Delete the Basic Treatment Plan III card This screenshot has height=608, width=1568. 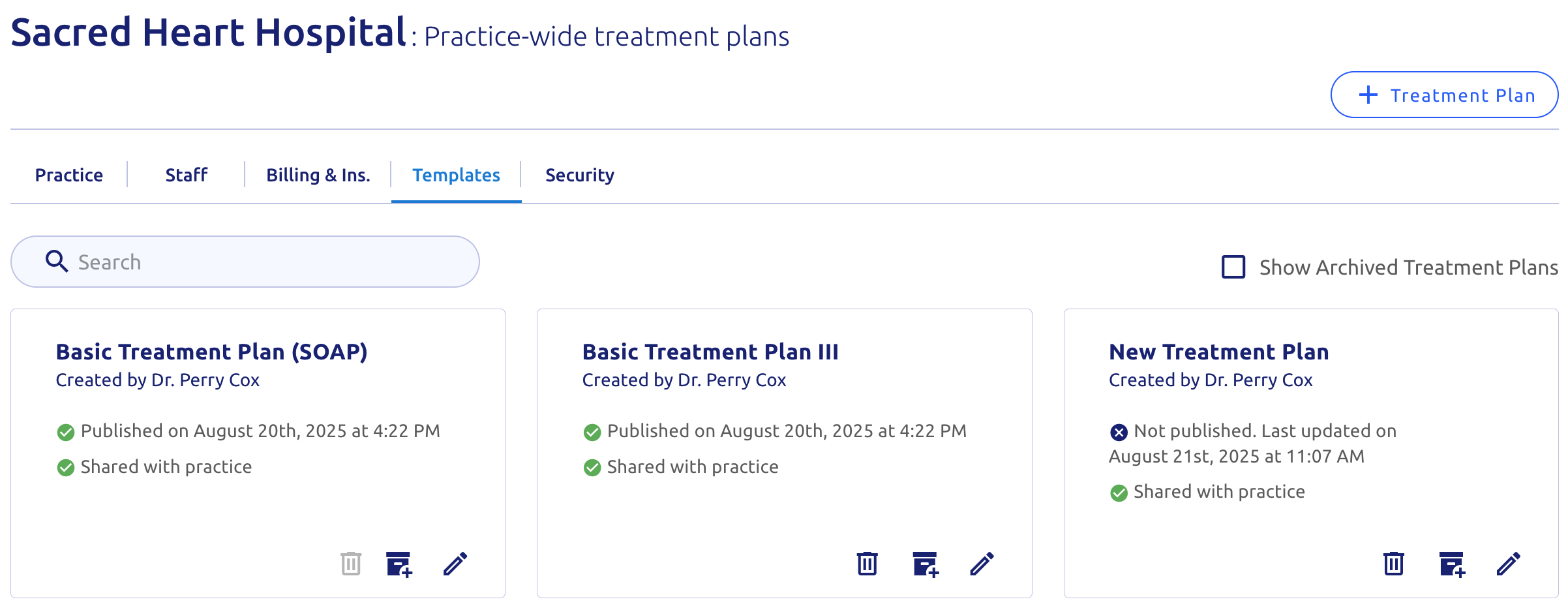867,564
